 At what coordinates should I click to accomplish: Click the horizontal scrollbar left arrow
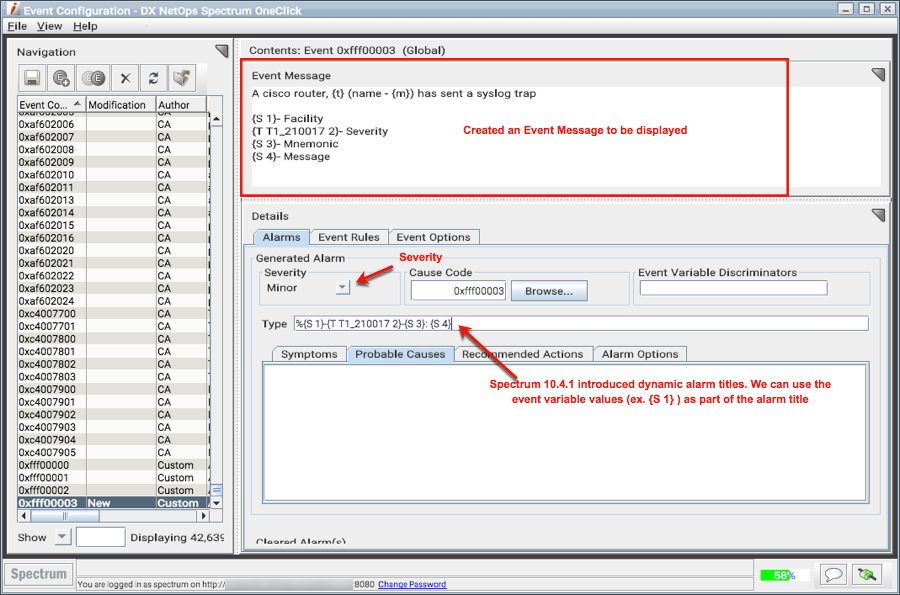coord(24,516)
